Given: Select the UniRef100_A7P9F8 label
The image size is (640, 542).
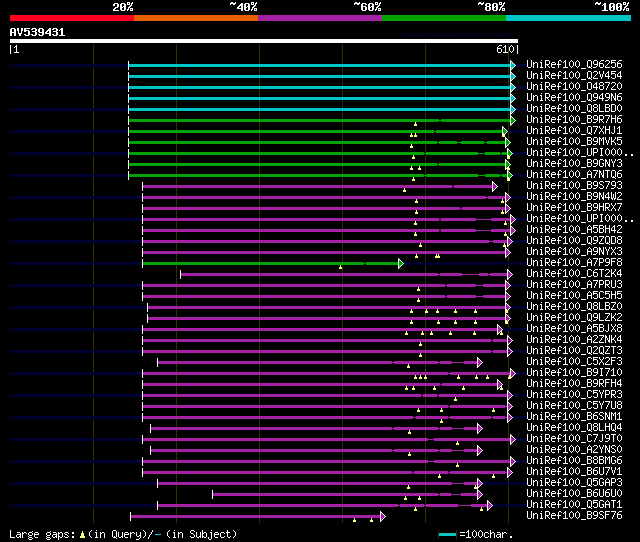Looking at the screenshot, I should pos(574,262).
